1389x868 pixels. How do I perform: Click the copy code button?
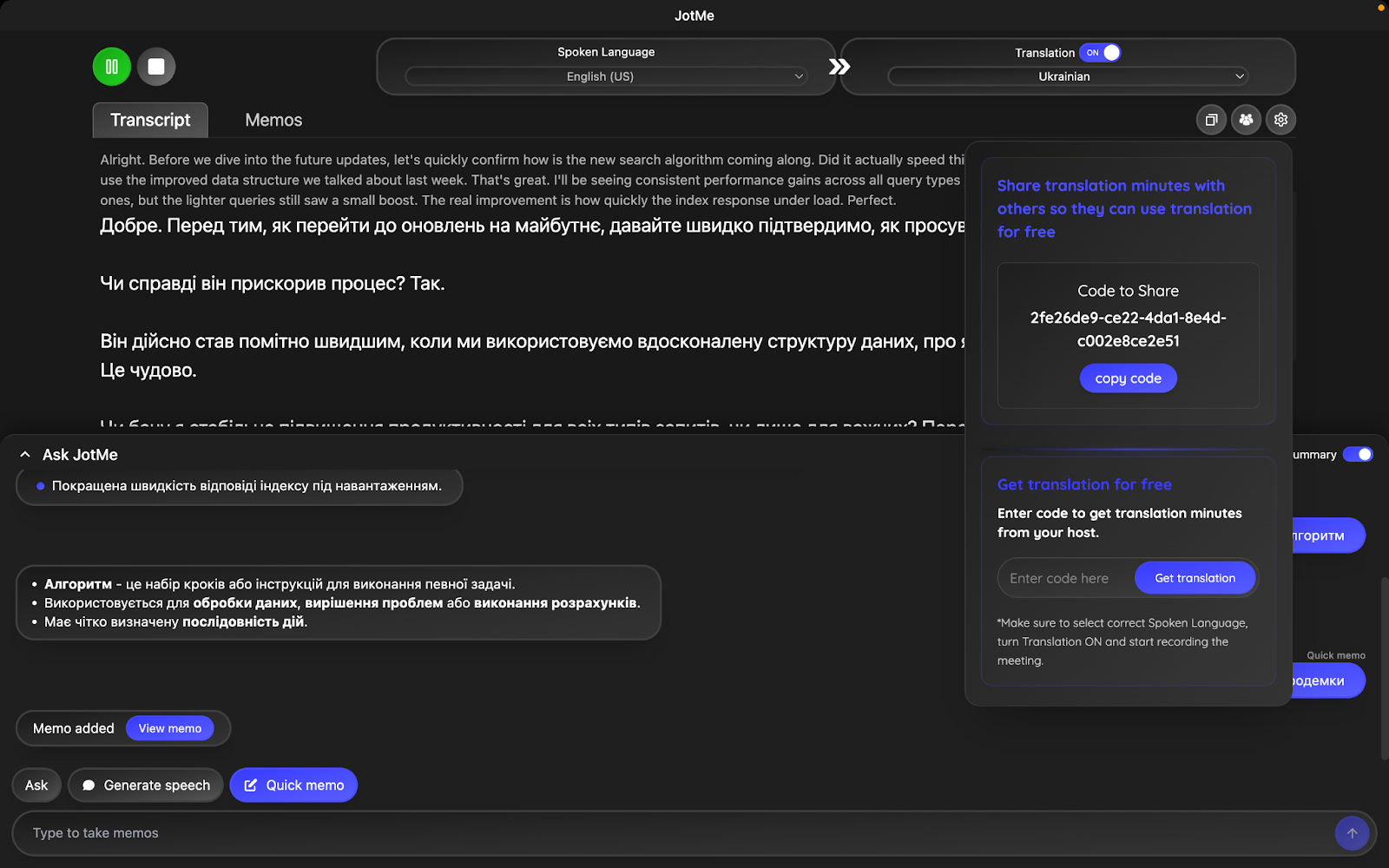click(1128, 378)
